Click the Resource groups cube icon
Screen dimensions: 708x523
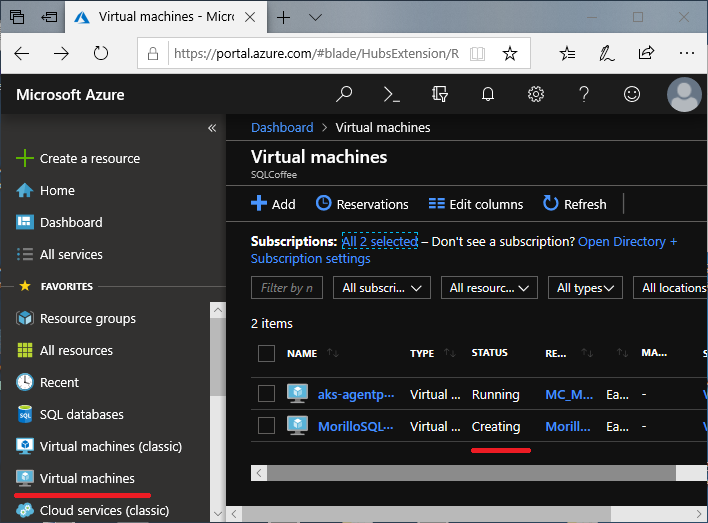25,318
